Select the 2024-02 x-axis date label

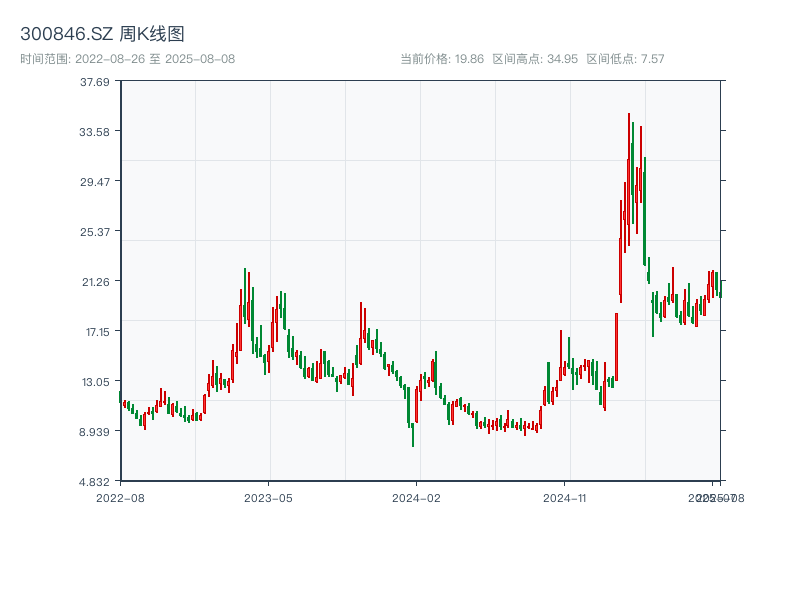point(417,497)
